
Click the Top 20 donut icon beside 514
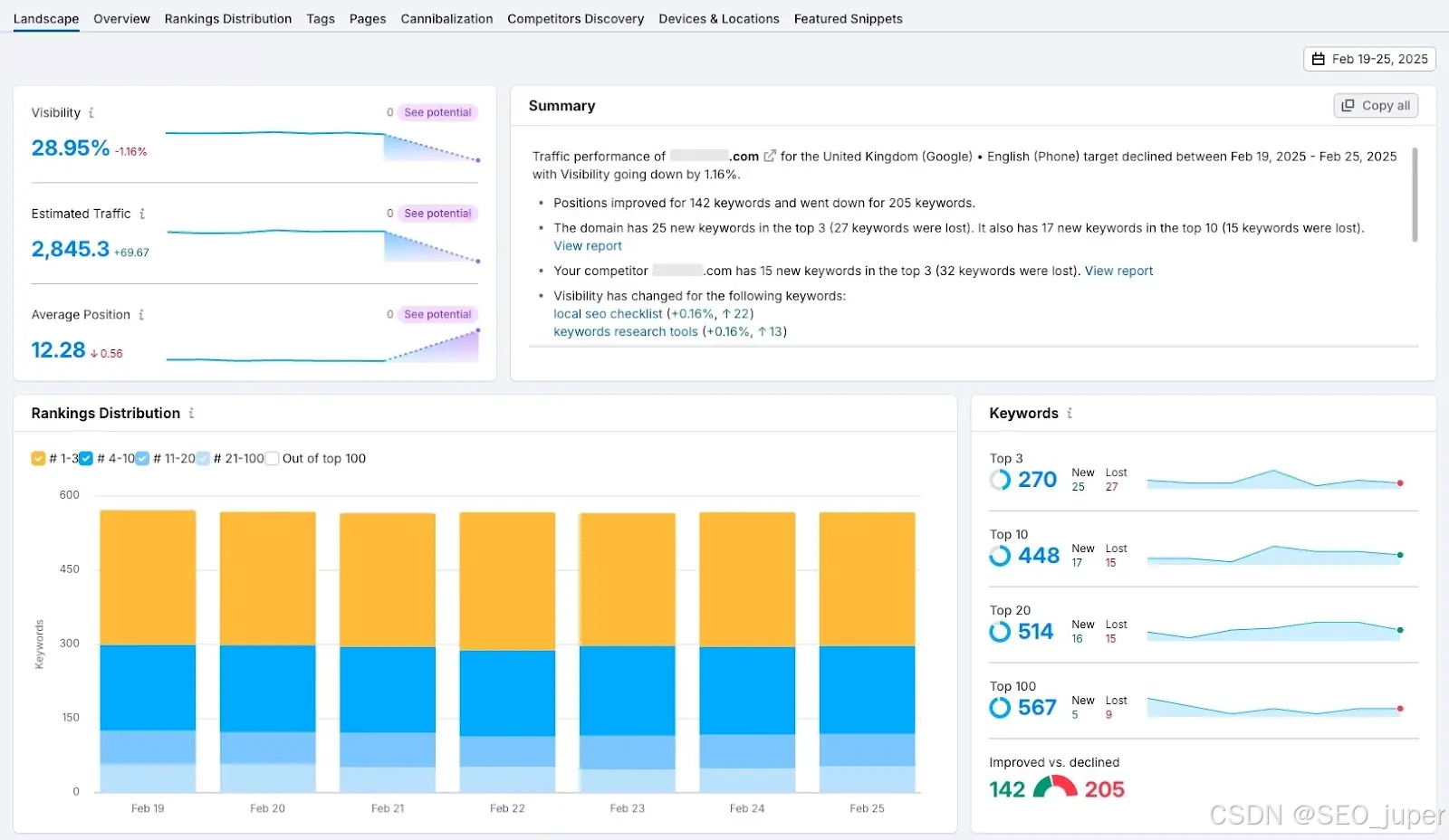point(1000,632)
